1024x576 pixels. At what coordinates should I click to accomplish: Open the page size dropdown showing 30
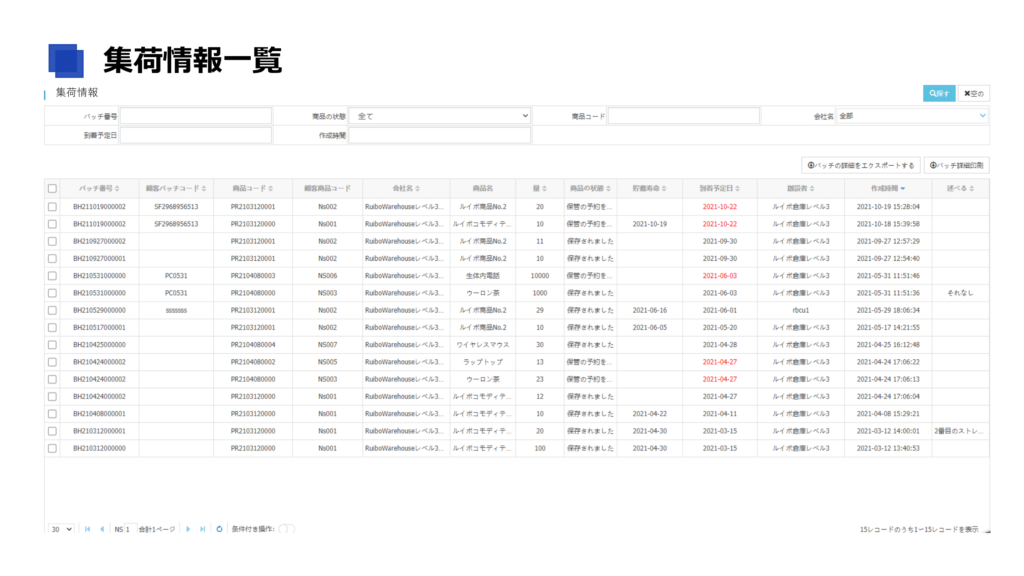click(61, 529)
